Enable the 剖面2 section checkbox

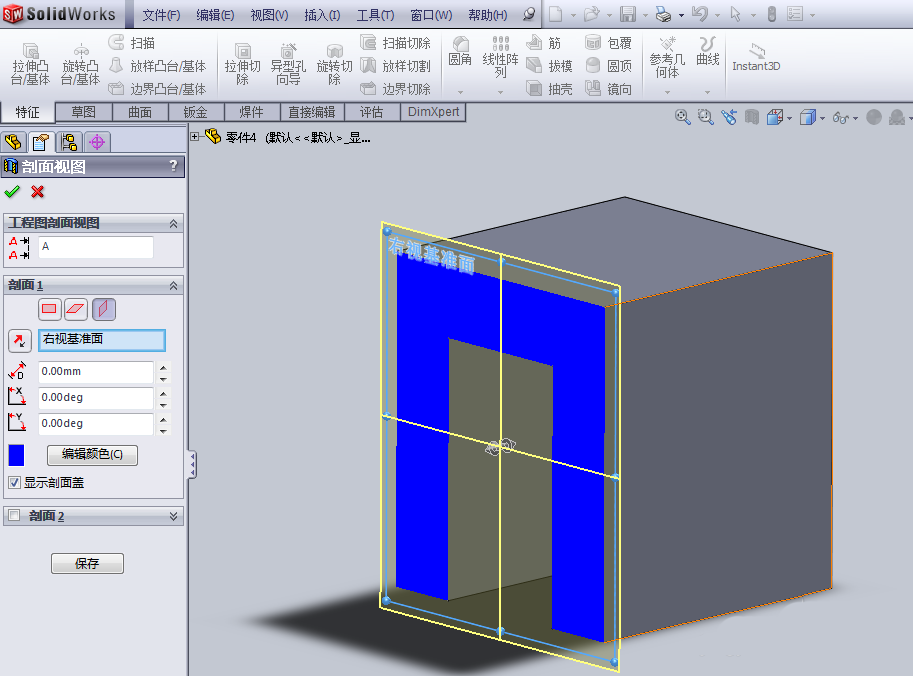point(14,513)
